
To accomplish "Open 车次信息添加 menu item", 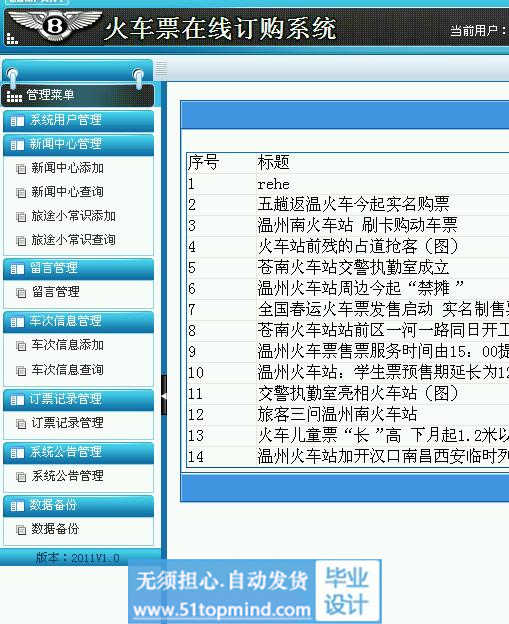I will point(68,345).
